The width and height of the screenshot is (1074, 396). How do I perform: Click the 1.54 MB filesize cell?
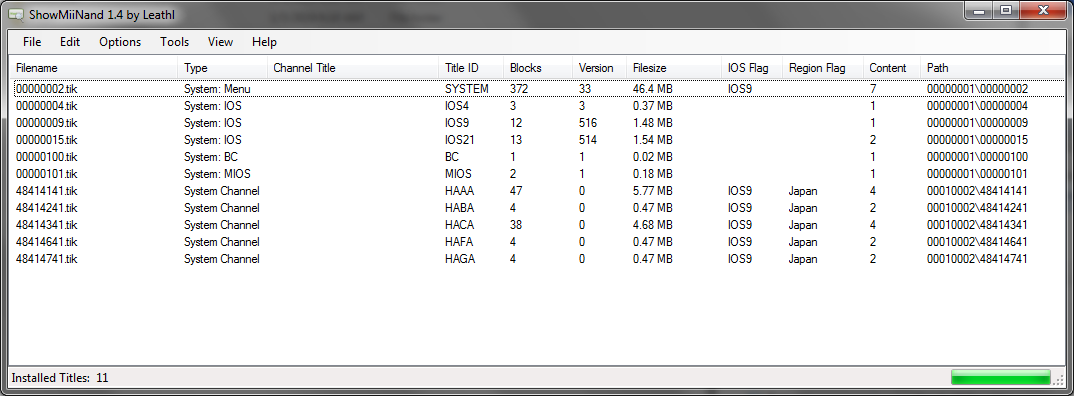click(653, 140)
